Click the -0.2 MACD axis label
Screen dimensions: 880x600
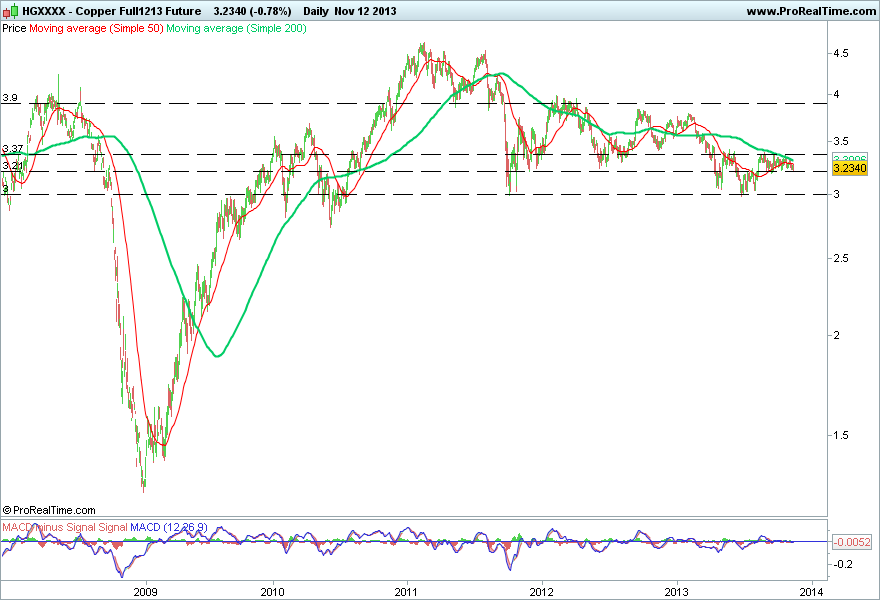coord(842,564)
